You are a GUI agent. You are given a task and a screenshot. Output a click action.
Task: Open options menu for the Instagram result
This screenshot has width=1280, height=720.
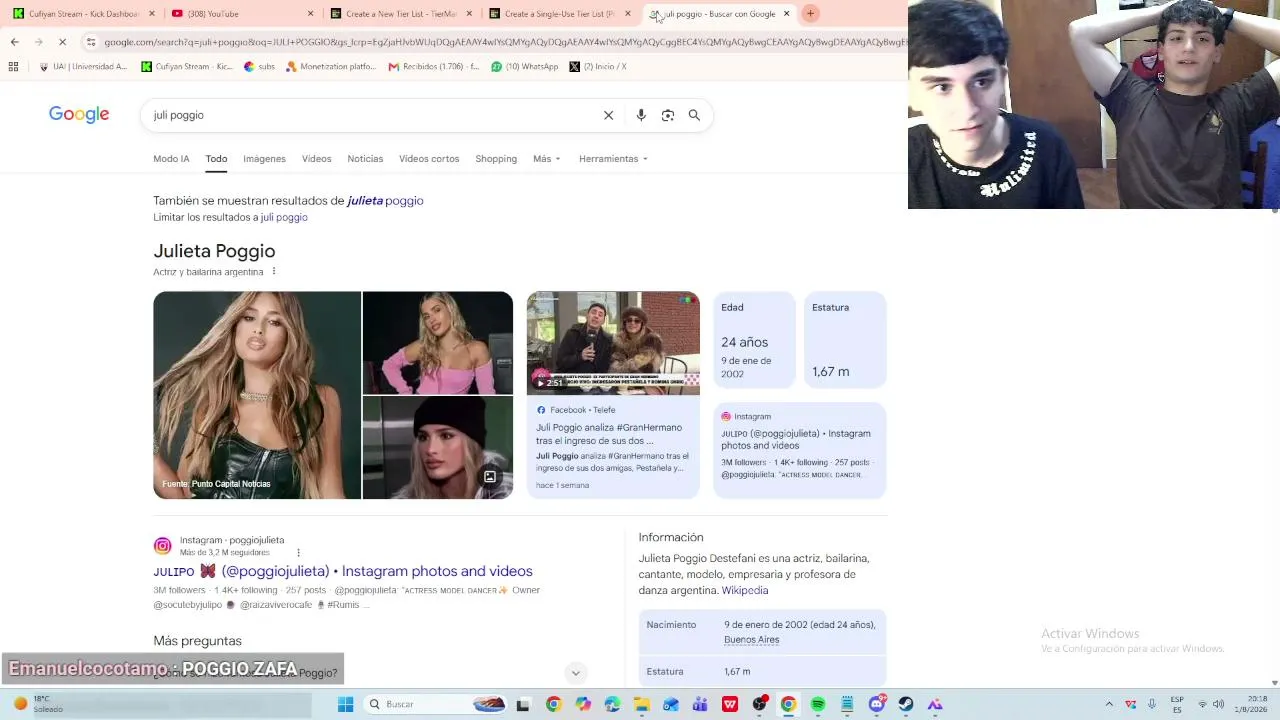[x=298, y=552]
